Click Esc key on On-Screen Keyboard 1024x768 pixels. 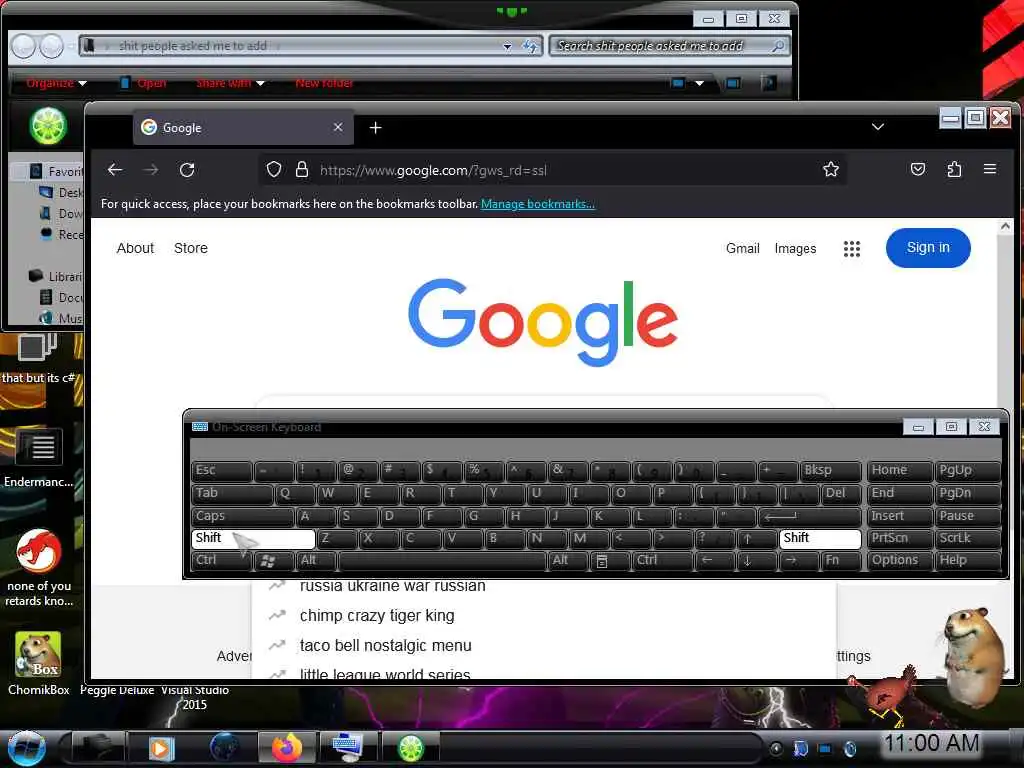(x=221, y=470)
